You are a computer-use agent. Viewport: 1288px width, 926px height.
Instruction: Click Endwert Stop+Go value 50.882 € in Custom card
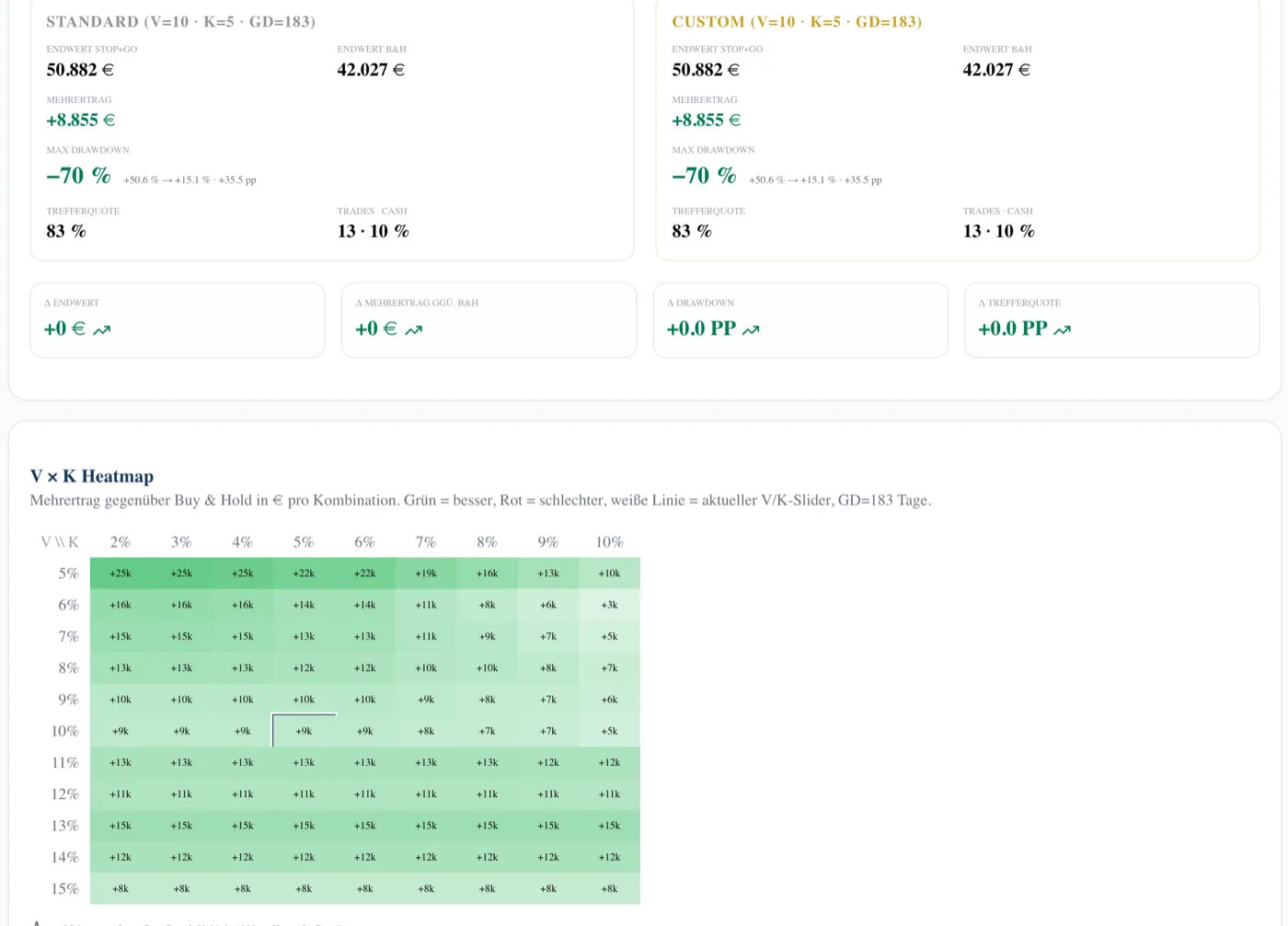706,70
